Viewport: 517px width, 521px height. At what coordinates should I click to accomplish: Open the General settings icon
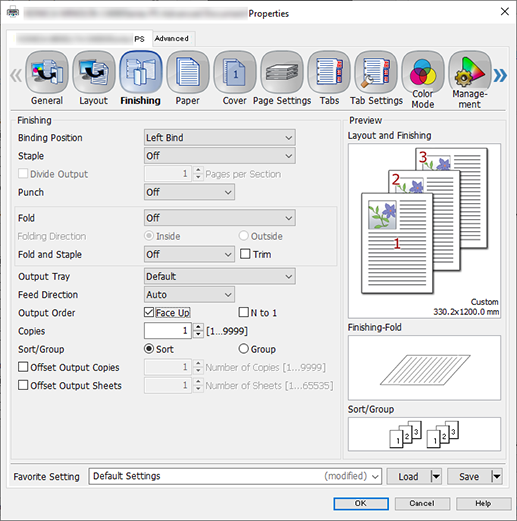(x=47, y=72)
